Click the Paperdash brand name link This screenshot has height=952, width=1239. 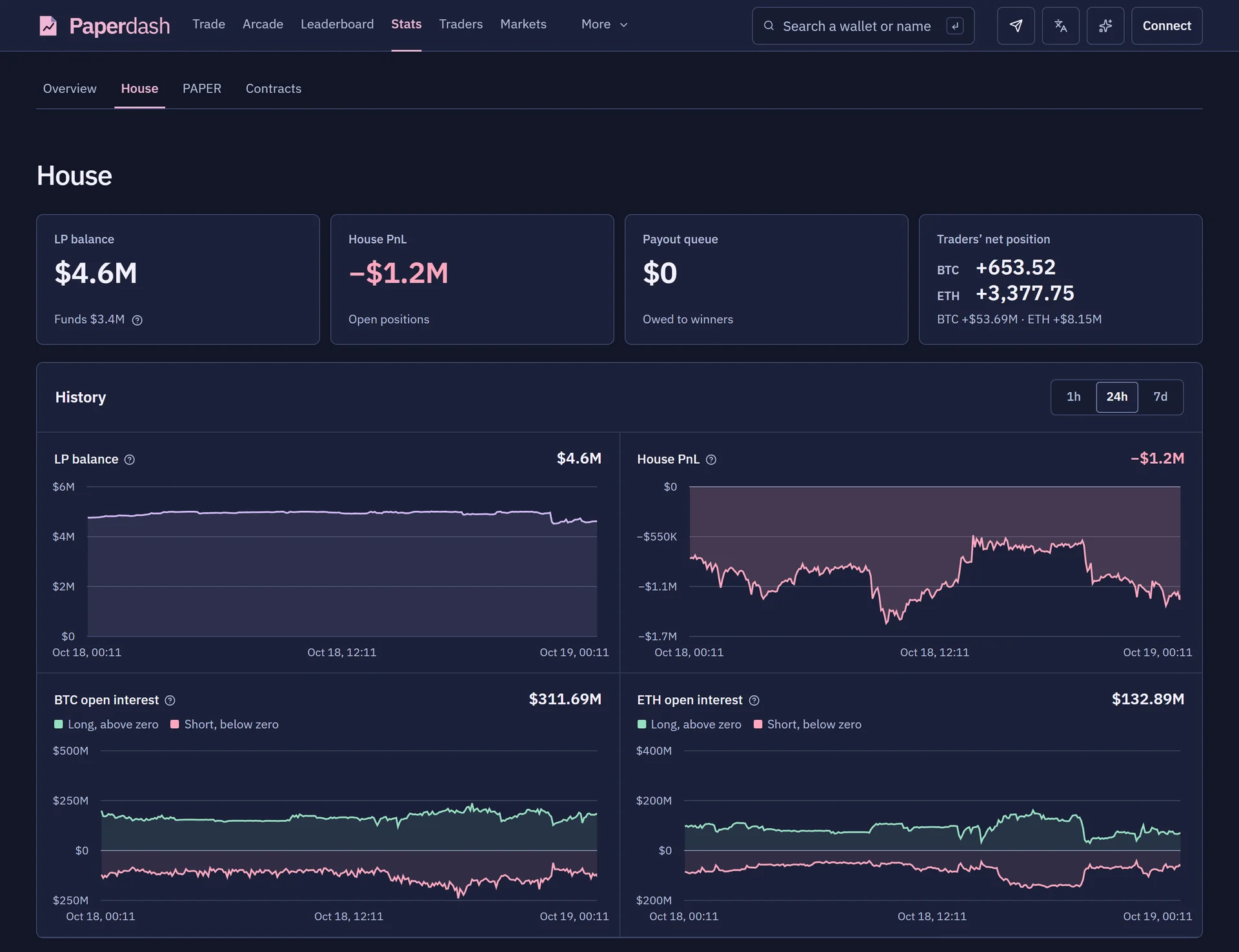point(119,26)
